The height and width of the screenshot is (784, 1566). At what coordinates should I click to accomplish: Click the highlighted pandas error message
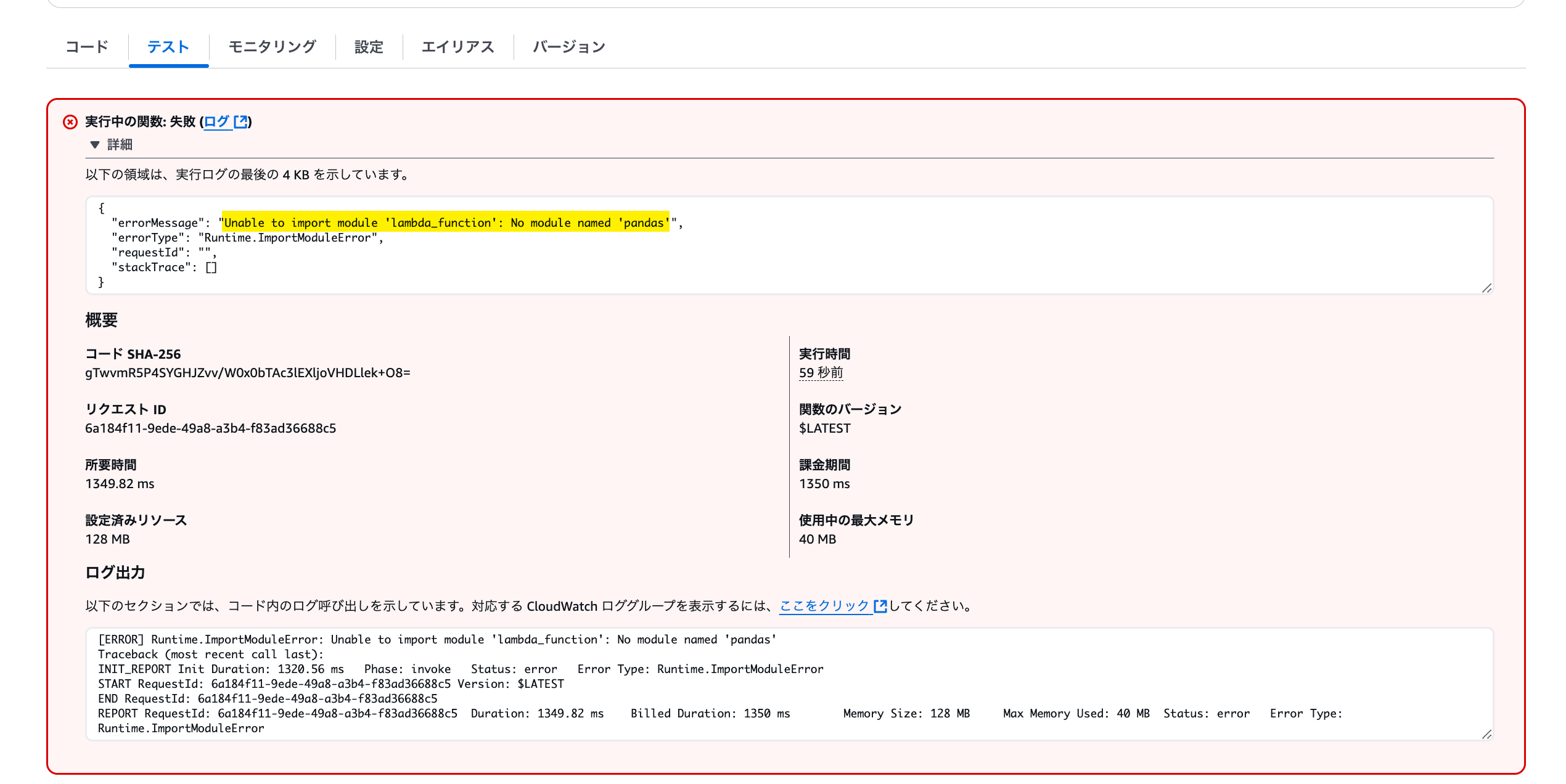[x=445, y=223]
